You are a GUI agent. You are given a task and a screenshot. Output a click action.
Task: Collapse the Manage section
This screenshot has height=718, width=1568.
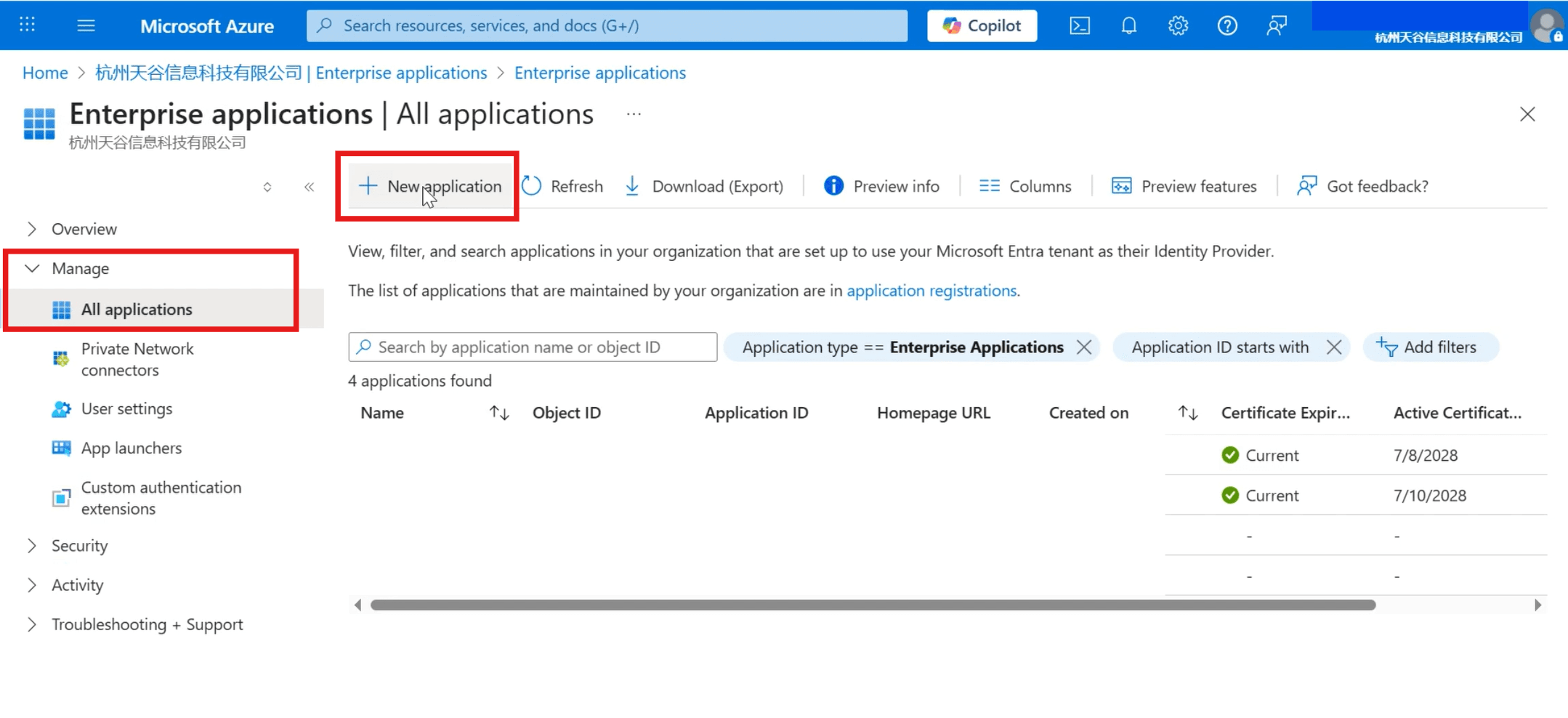[x=32, y=268]
